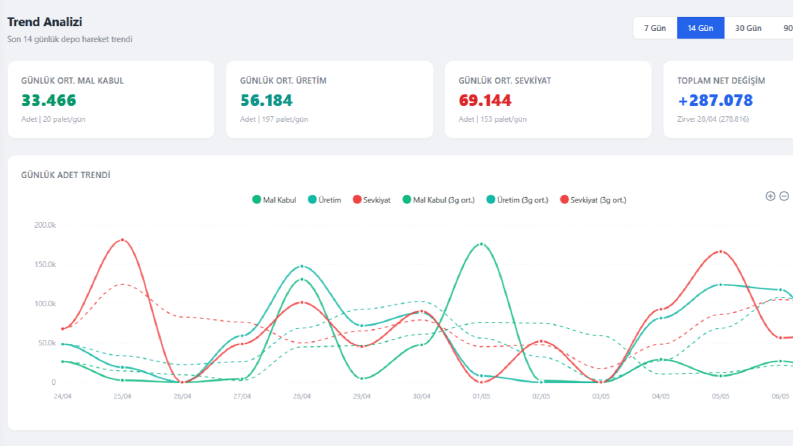Viewport: 793px width, 446px height.
Task: Click the Günlük Ort. Mal Kabul value 33.466
Action: click(x=49, y=100)
